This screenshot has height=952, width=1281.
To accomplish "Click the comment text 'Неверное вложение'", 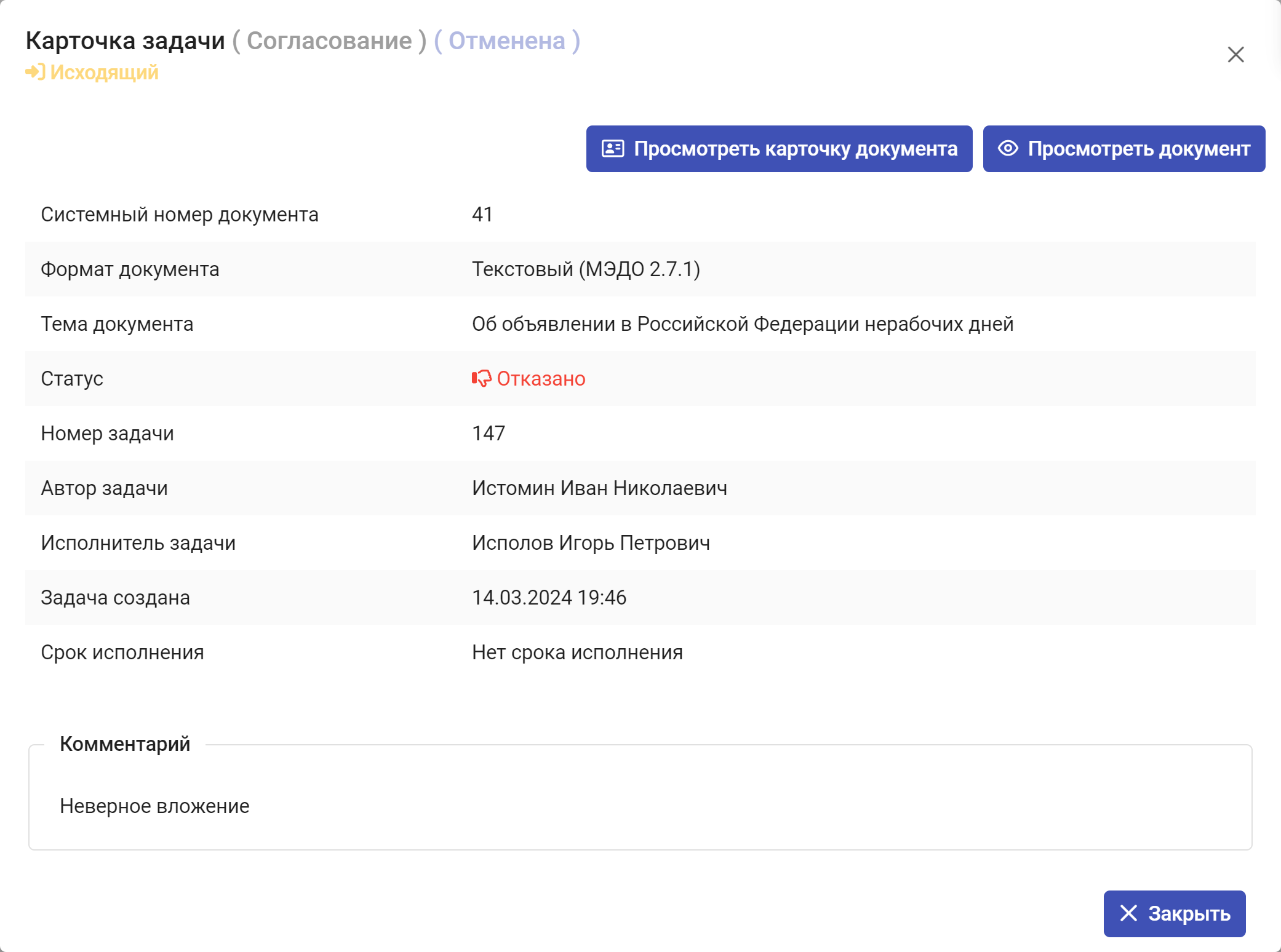I will pyautogui.click(x=154, y=806).
